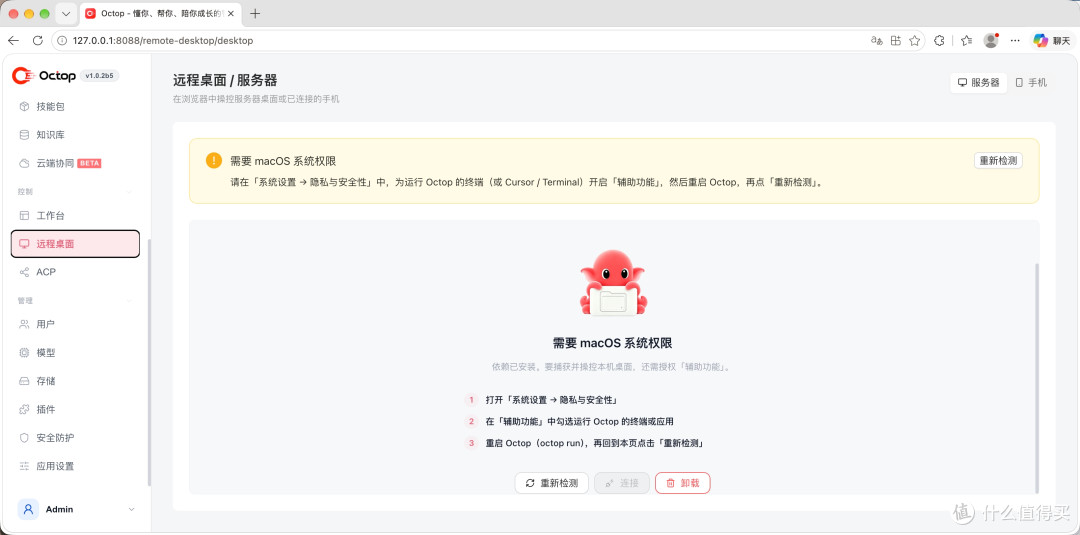The height and width of the screenshot is (535, 1080).
Task: Click the 应用设置 sliders icon
Action: click(24, 466)
